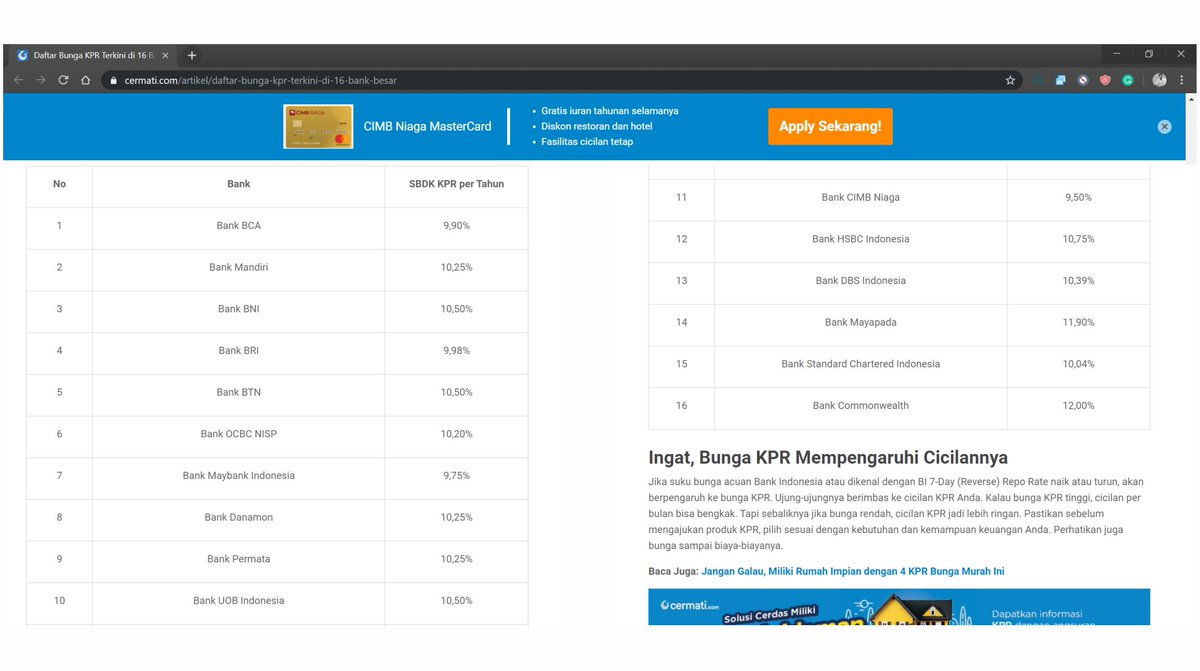Click the cermati.com logo in bottom banner
1200x671 pixels.
tap(690, 605)
